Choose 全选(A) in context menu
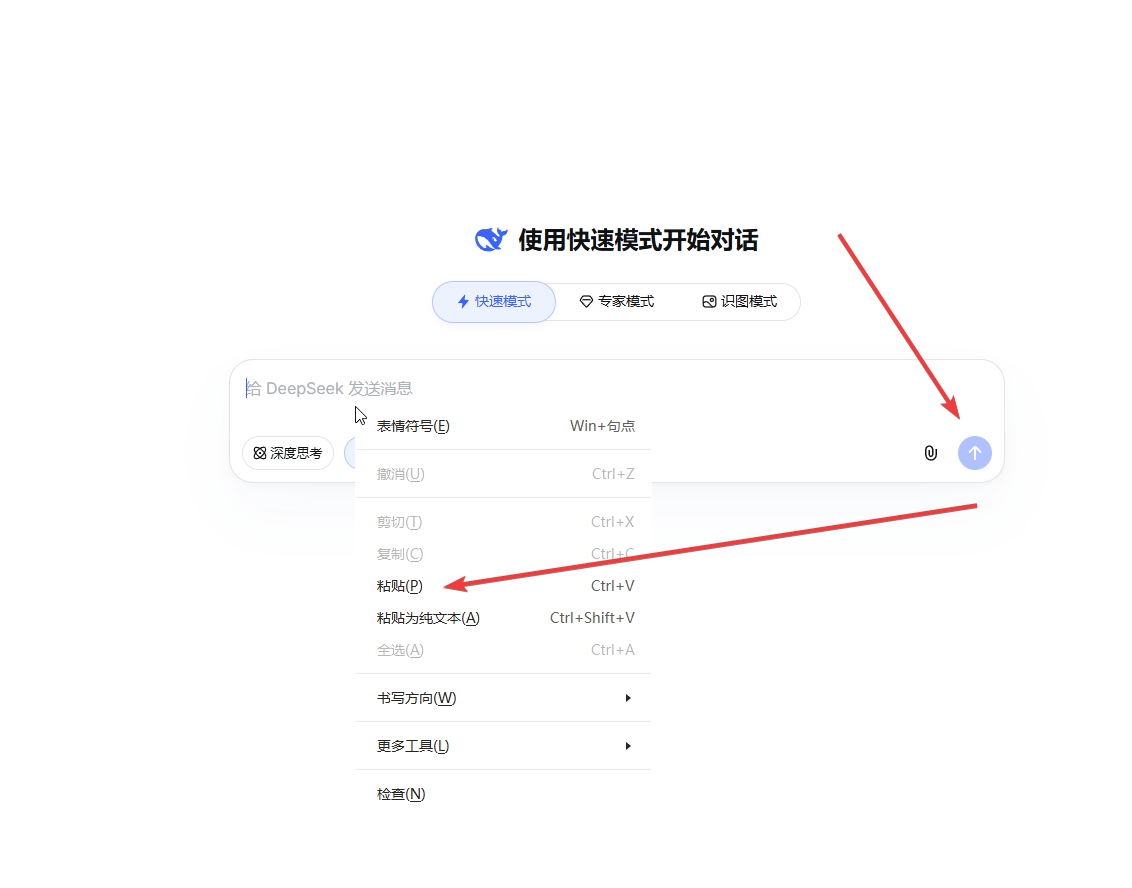 (x=503, y=650)
